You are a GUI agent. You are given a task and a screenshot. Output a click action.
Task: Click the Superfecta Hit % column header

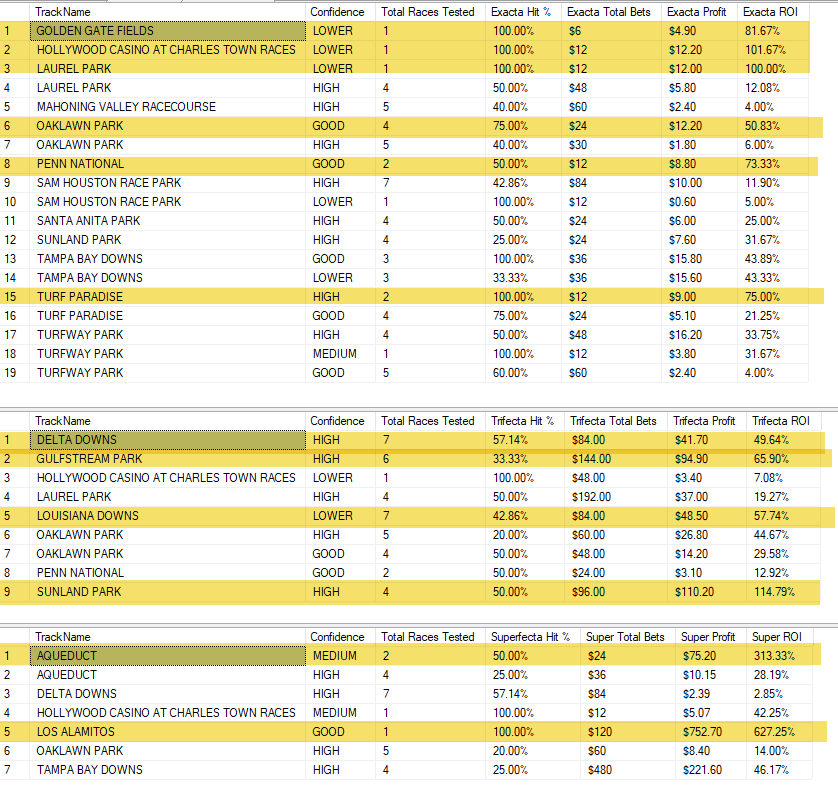(533, 637)
